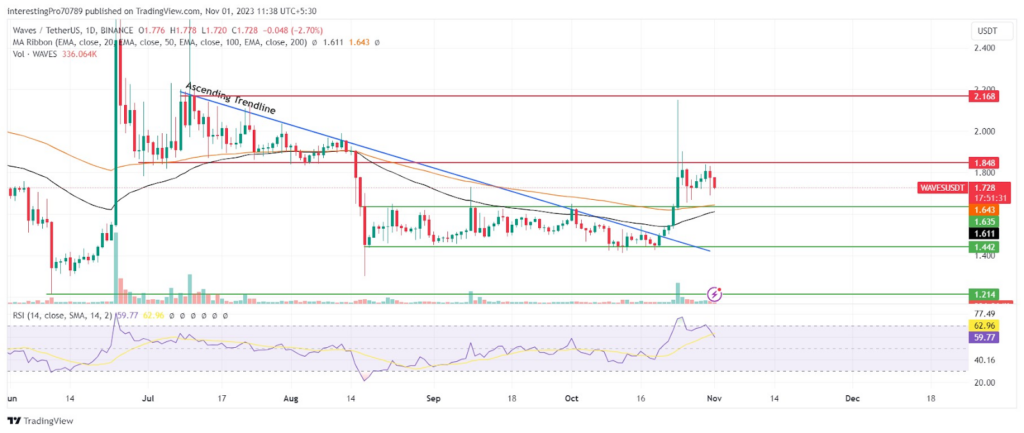
Task: Click the Jul label on time axis
Action: coord(148,397)
